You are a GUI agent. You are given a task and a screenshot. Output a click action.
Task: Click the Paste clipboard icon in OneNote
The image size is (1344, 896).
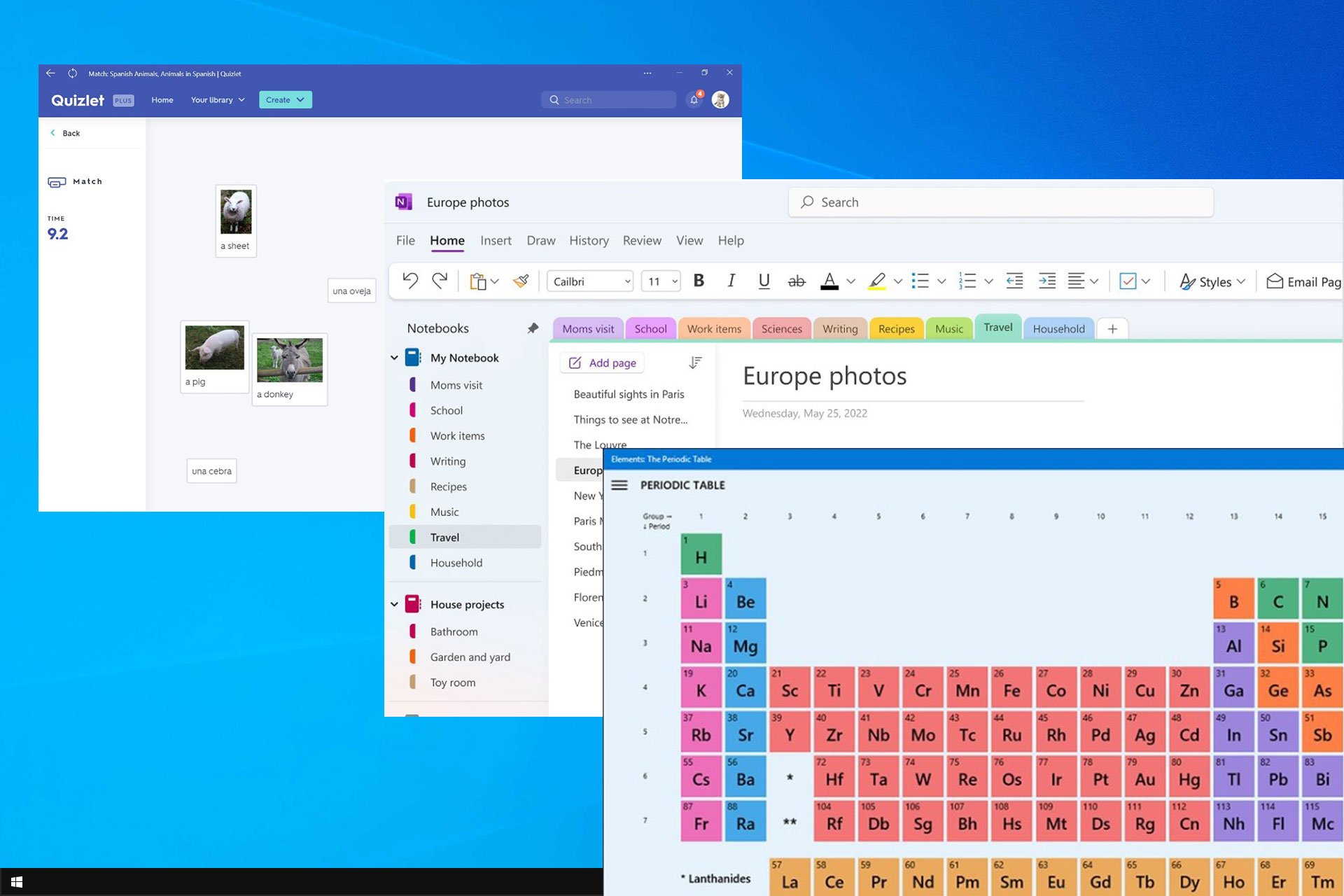(x=477, y=281)
